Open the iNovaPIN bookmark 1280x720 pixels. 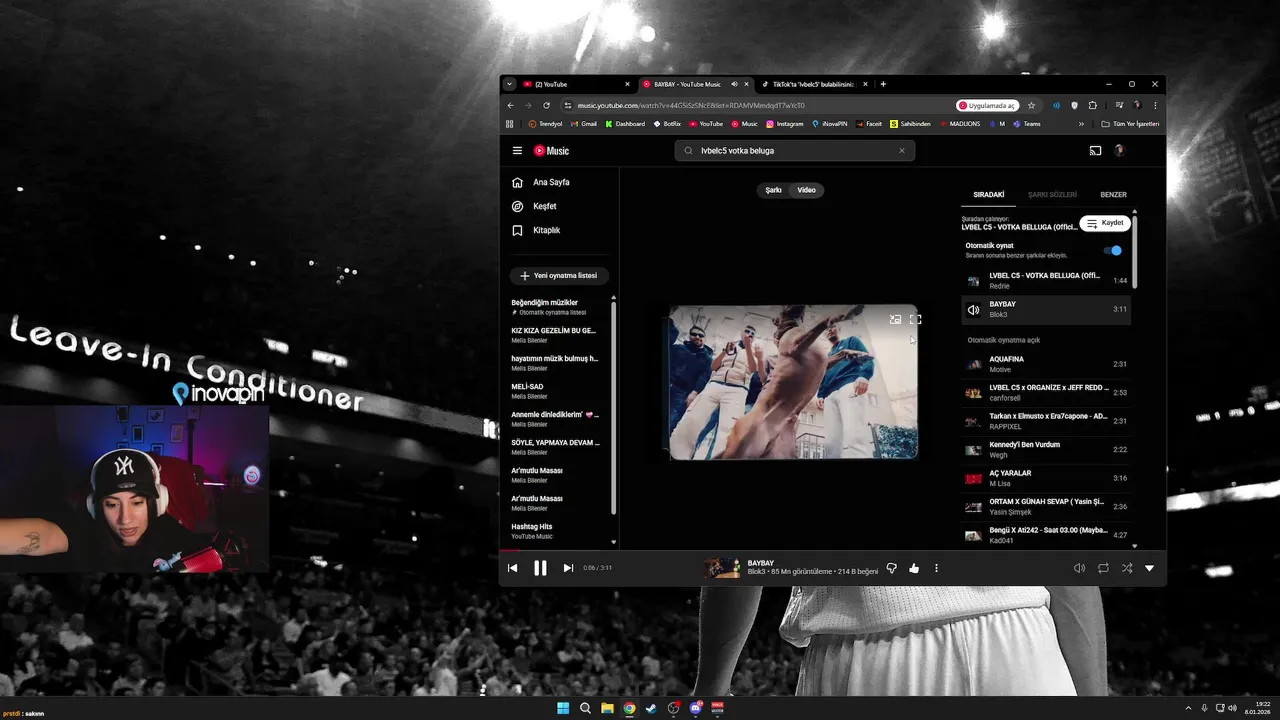[830, 124]
